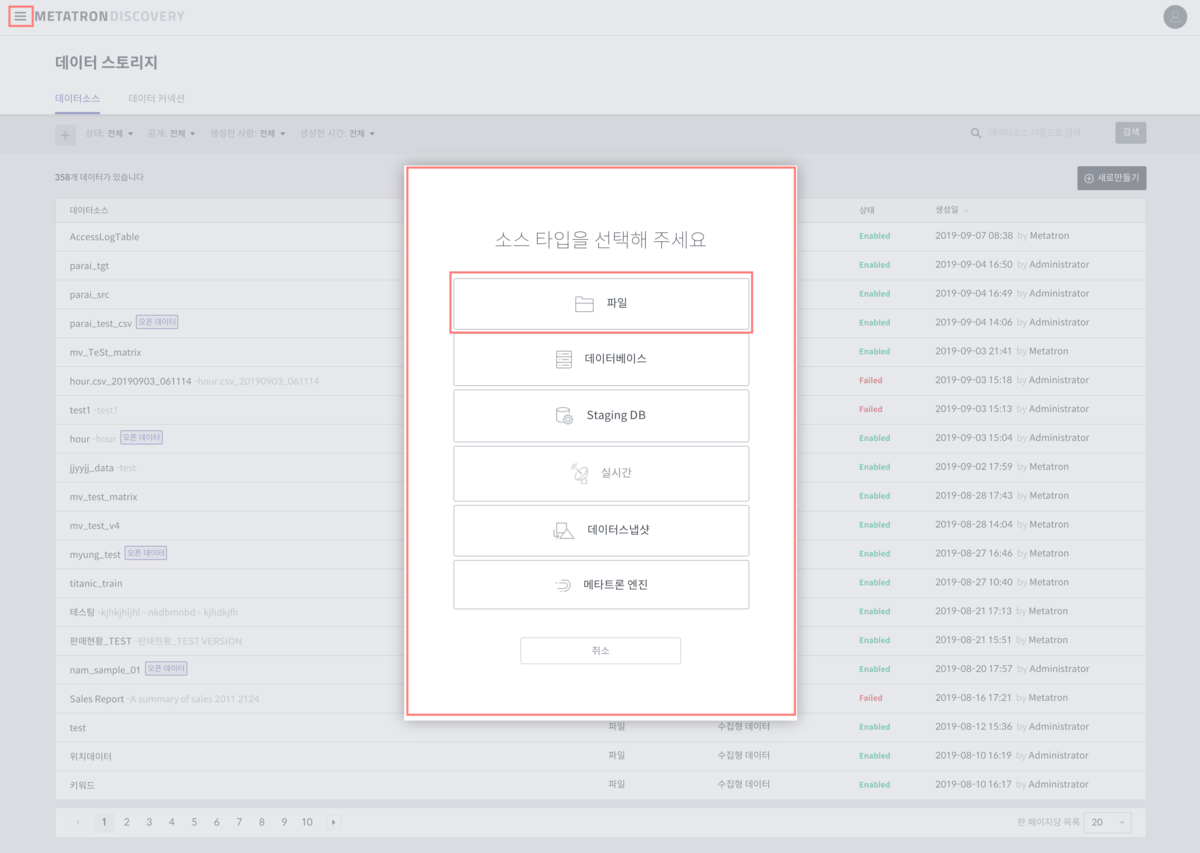Expand the 생성한 시간: 전체 filter
This screenshot has width=1200, height=853.
pyautogui.click(x=338, y=134)
